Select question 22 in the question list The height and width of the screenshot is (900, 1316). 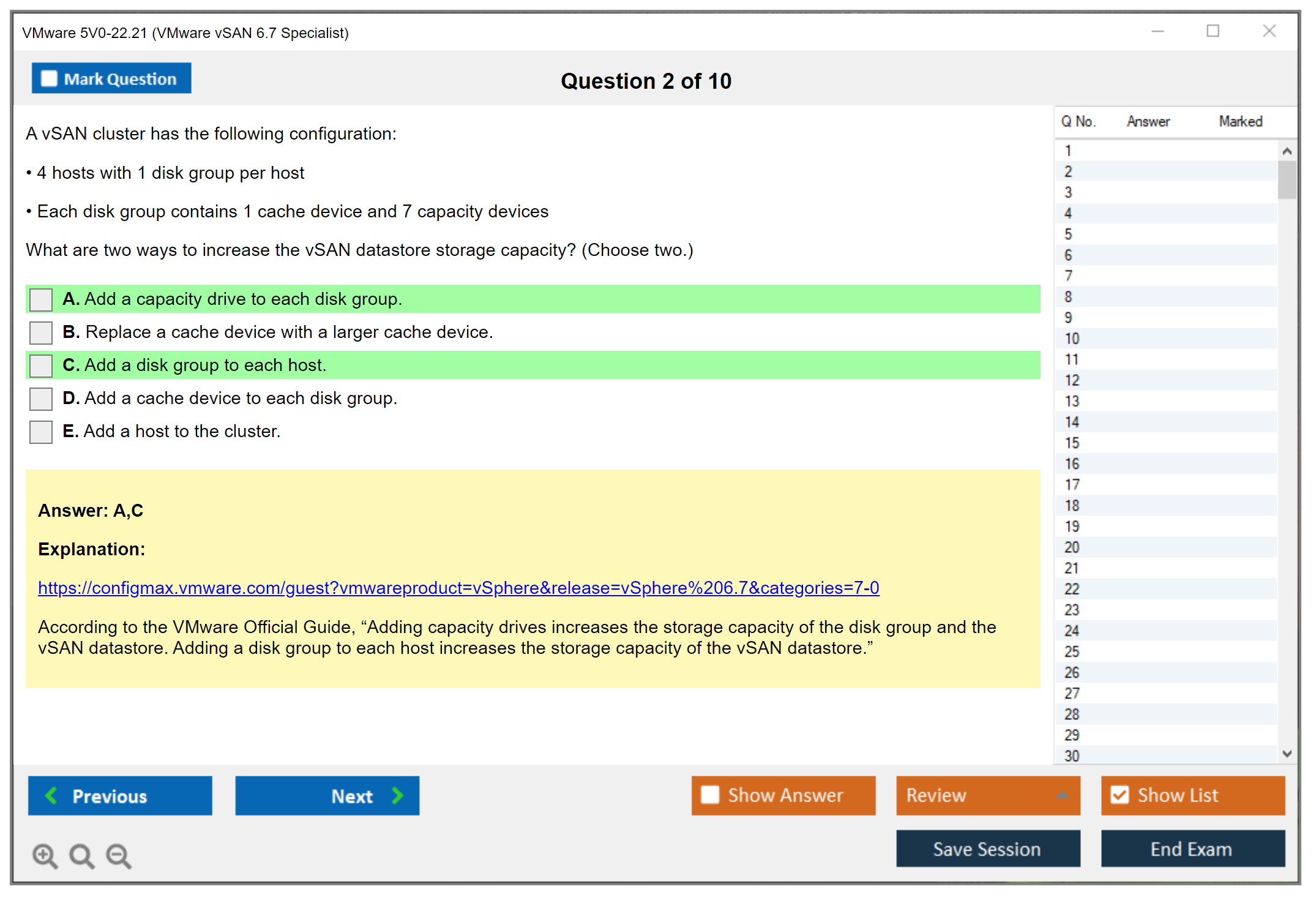1072,589
